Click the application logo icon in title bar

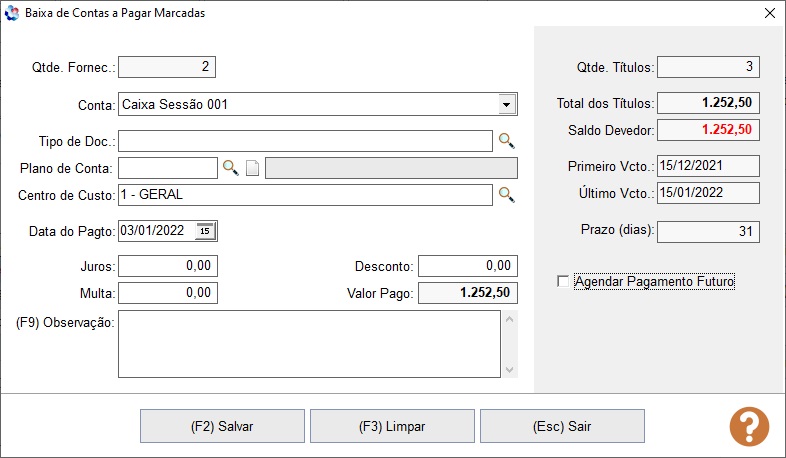point(12,13)
